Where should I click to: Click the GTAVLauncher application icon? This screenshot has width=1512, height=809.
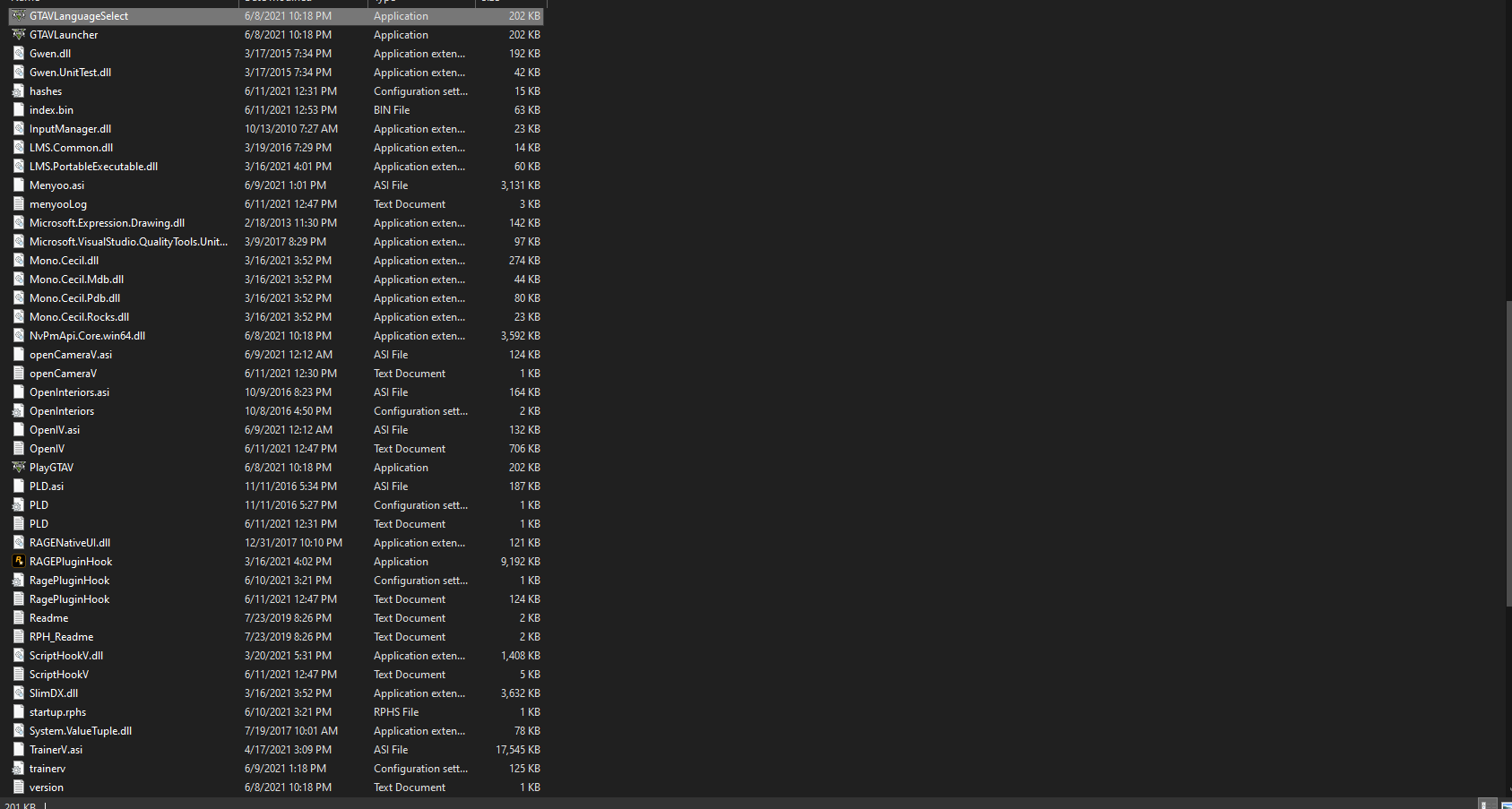18,35
